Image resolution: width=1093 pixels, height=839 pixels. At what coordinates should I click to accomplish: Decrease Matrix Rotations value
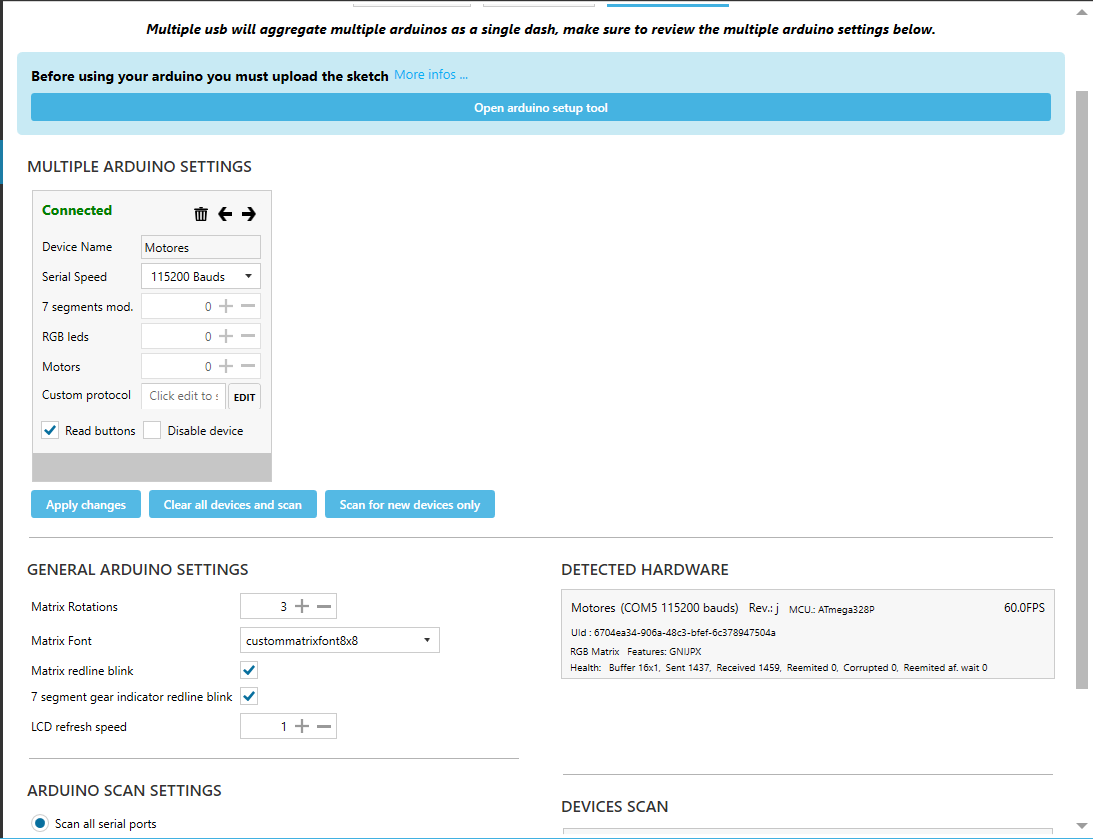324,606
